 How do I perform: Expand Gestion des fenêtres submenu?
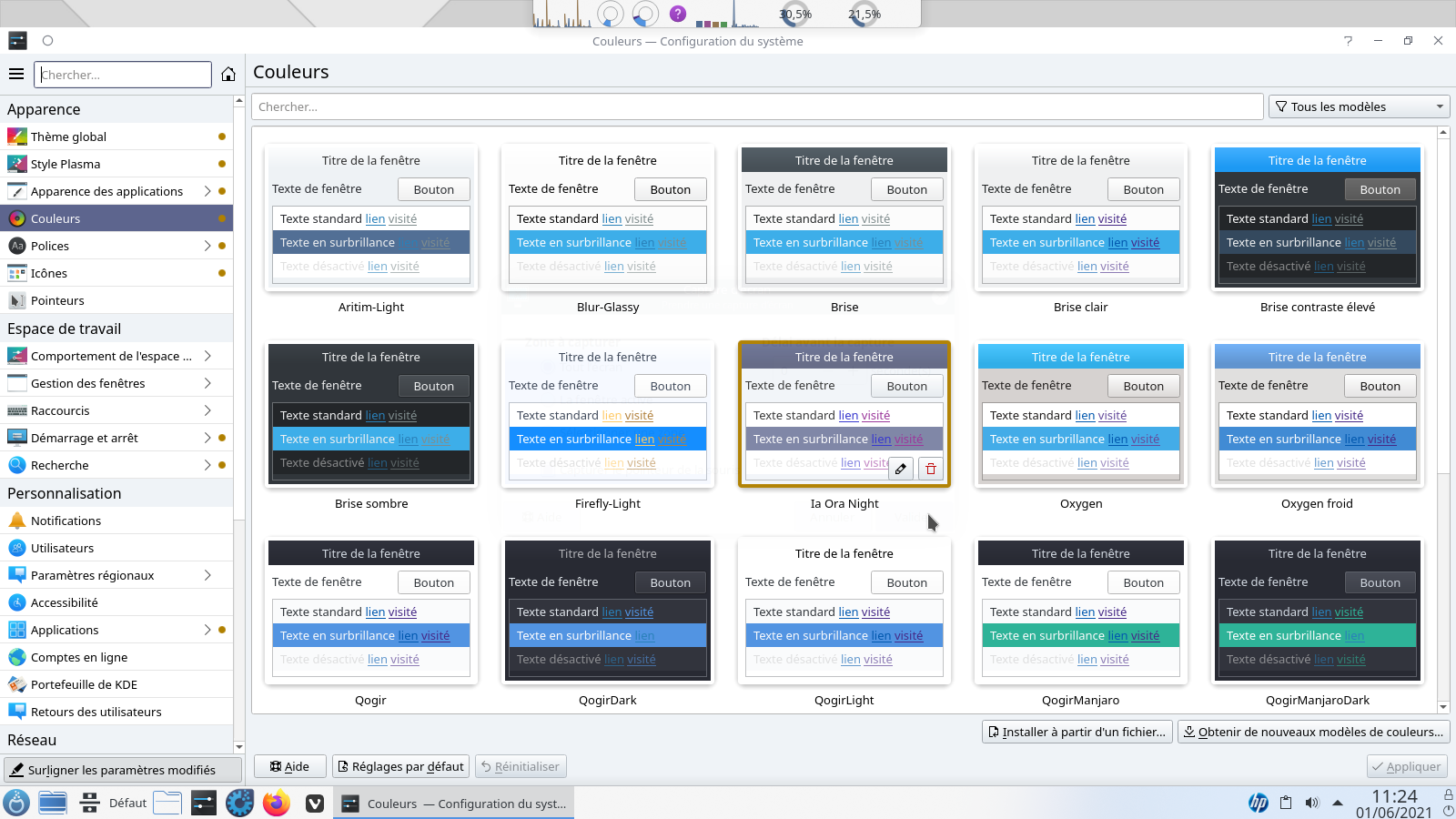pos(207,383)
